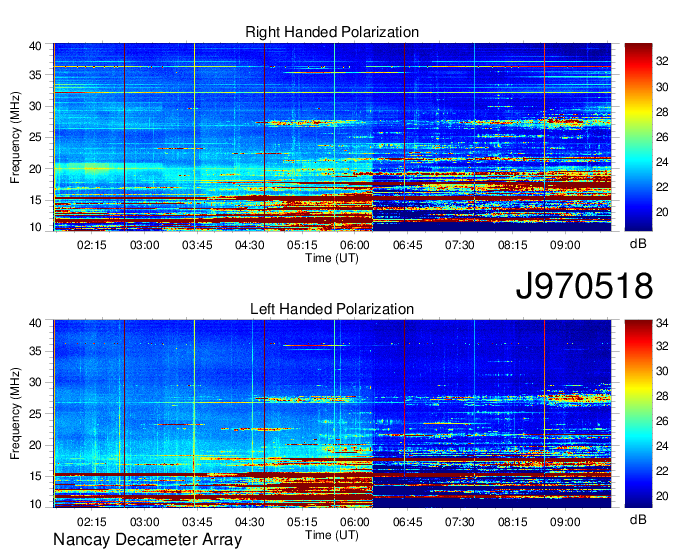
Task: Click the 04:30 time tick on Right Handed plot
Action: (249, 245)
